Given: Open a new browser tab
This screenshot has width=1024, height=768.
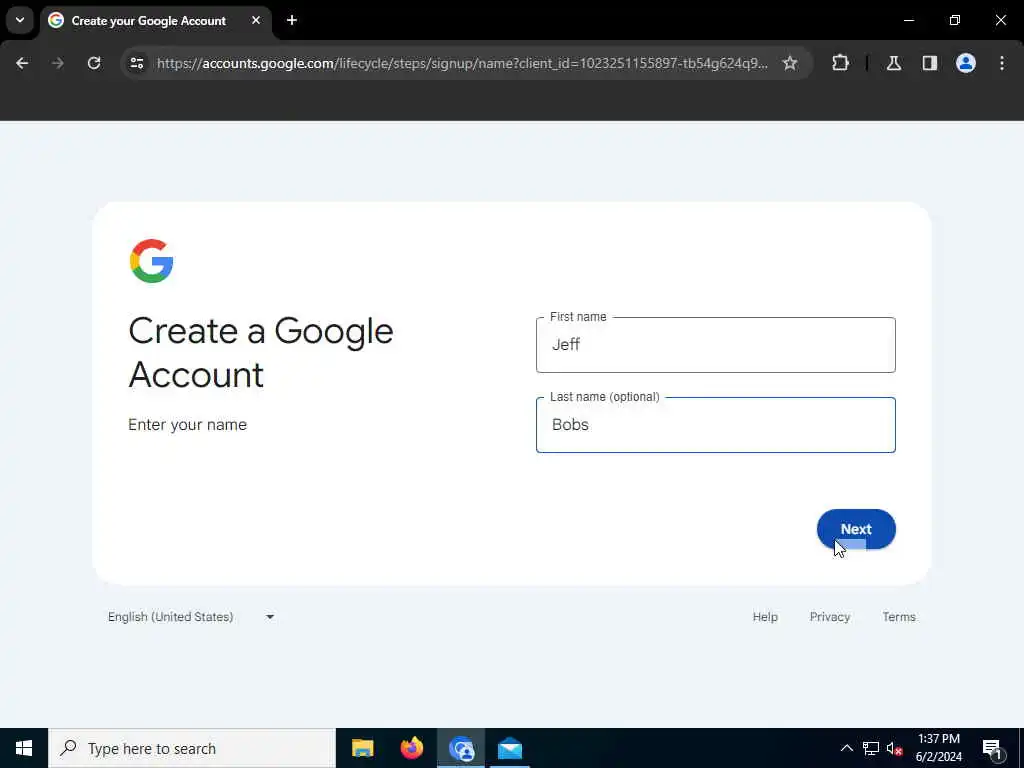Looking at the screenshot, I should 292,20.
